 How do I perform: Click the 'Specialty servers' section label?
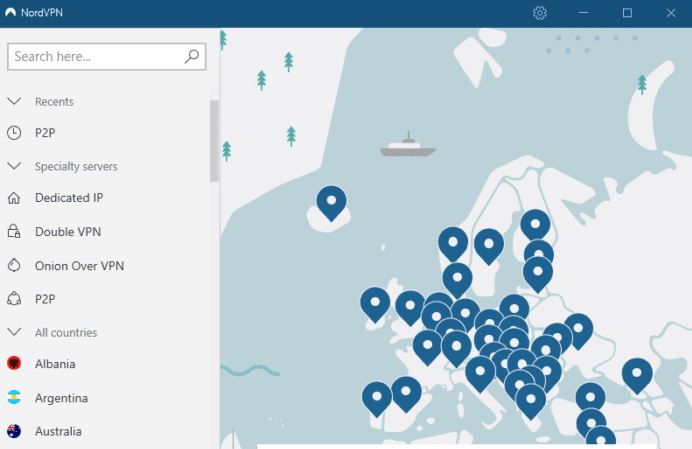point(76,166)
